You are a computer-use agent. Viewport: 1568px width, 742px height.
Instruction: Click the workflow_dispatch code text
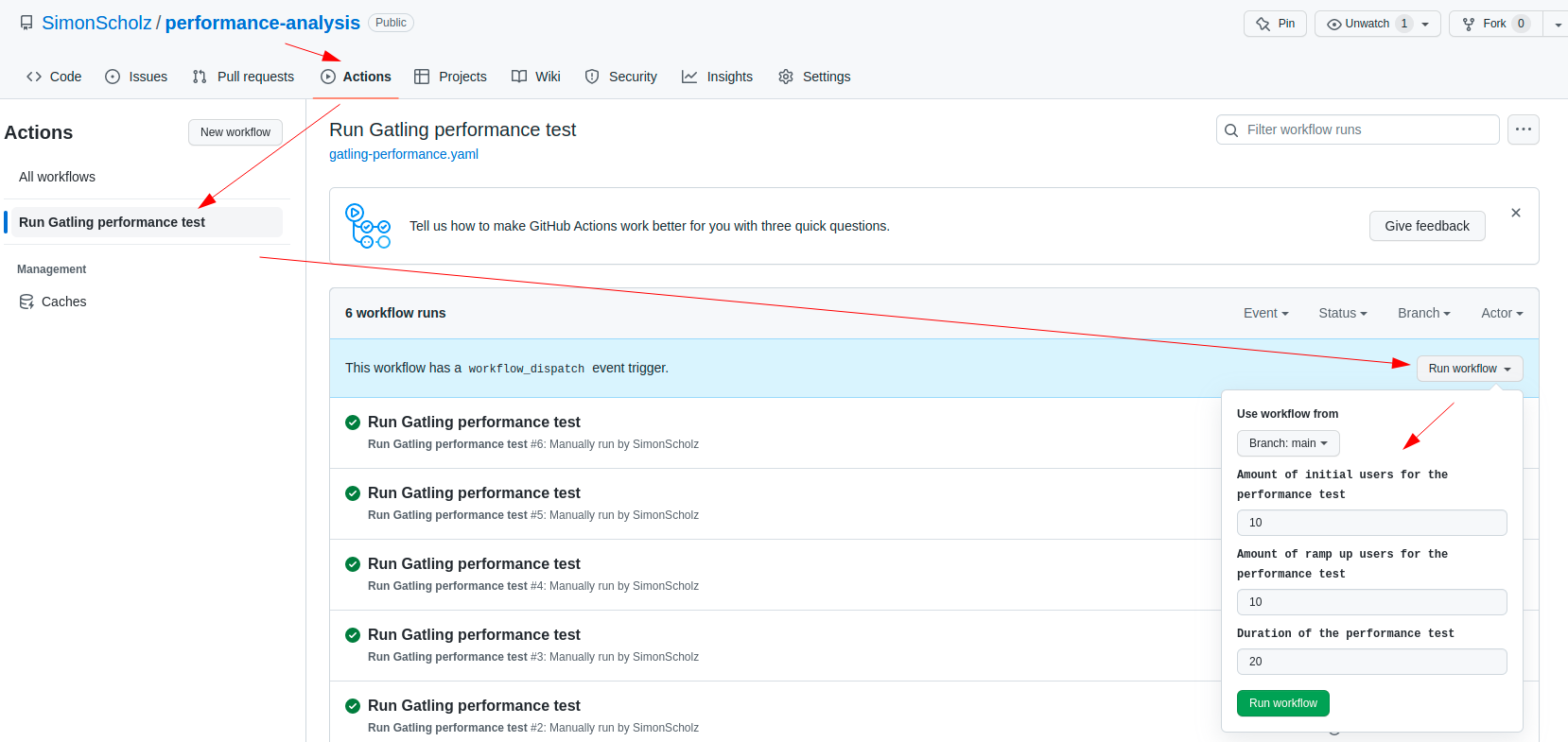click(x=527, y=369)
